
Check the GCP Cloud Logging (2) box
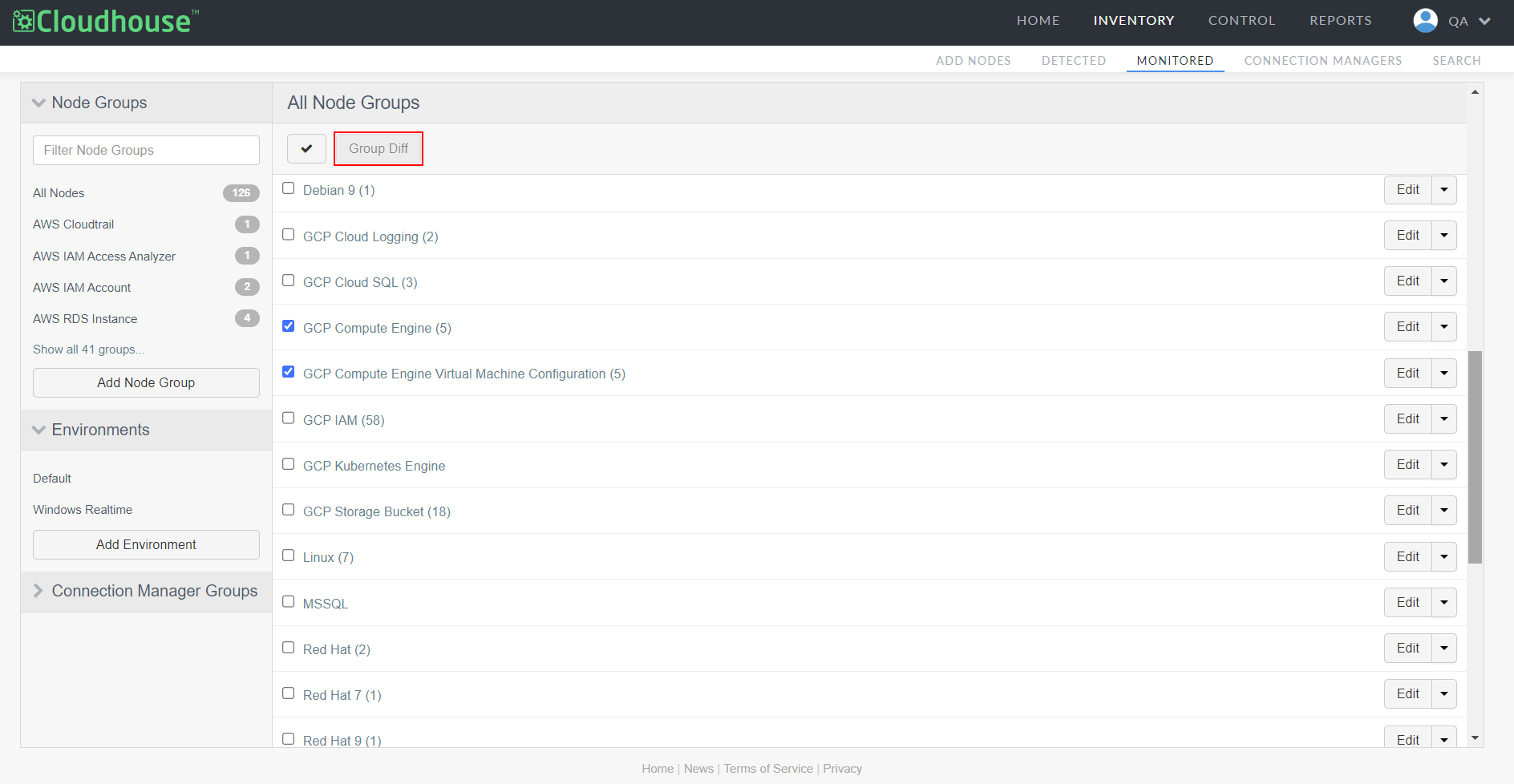[x=289, y=235]
